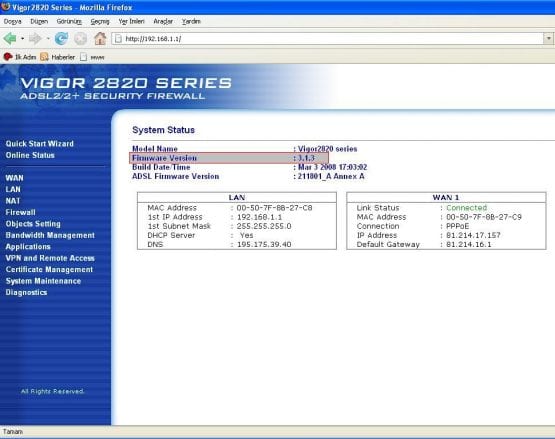Click the System Status heading

164,130
